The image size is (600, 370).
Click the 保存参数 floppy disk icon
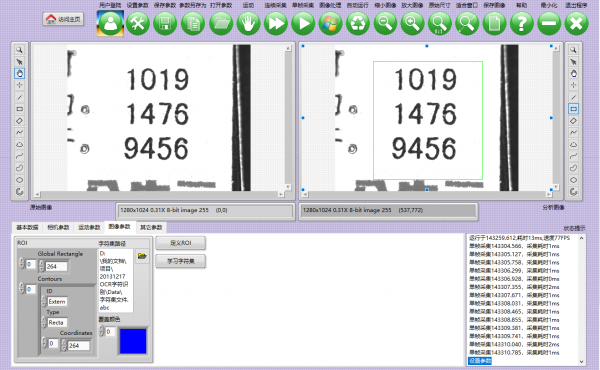click(x=165, y=23)
